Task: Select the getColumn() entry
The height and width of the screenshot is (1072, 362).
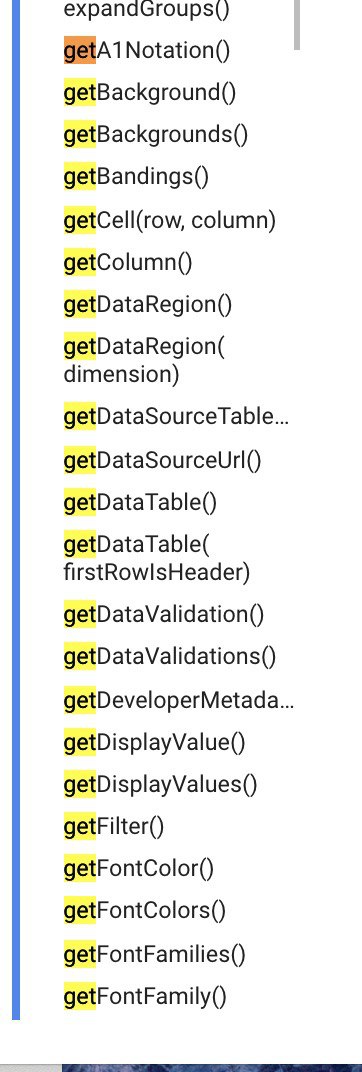Action: 128,263
